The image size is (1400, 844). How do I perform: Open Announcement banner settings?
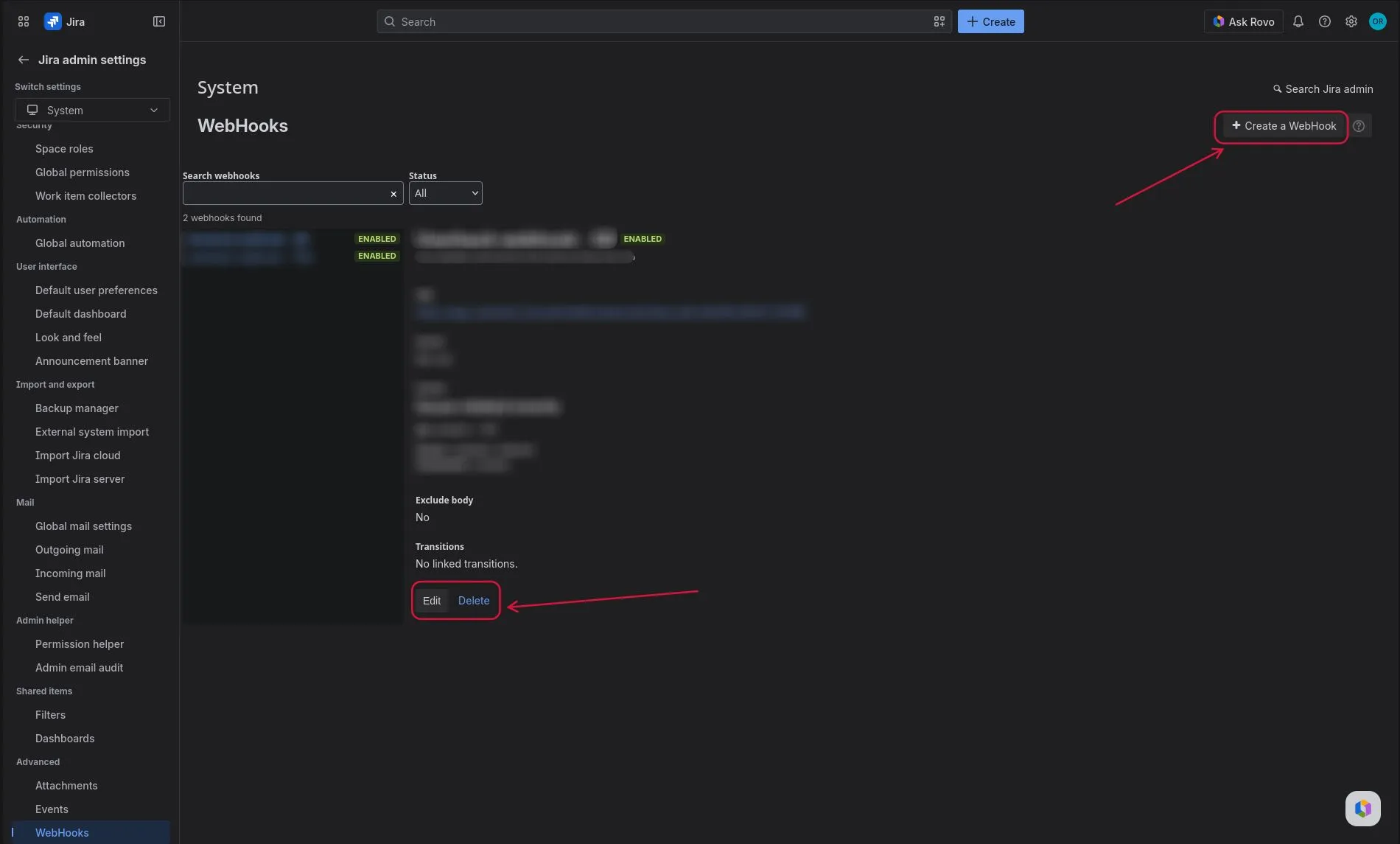pyautogui.click(x=91, y=360)
